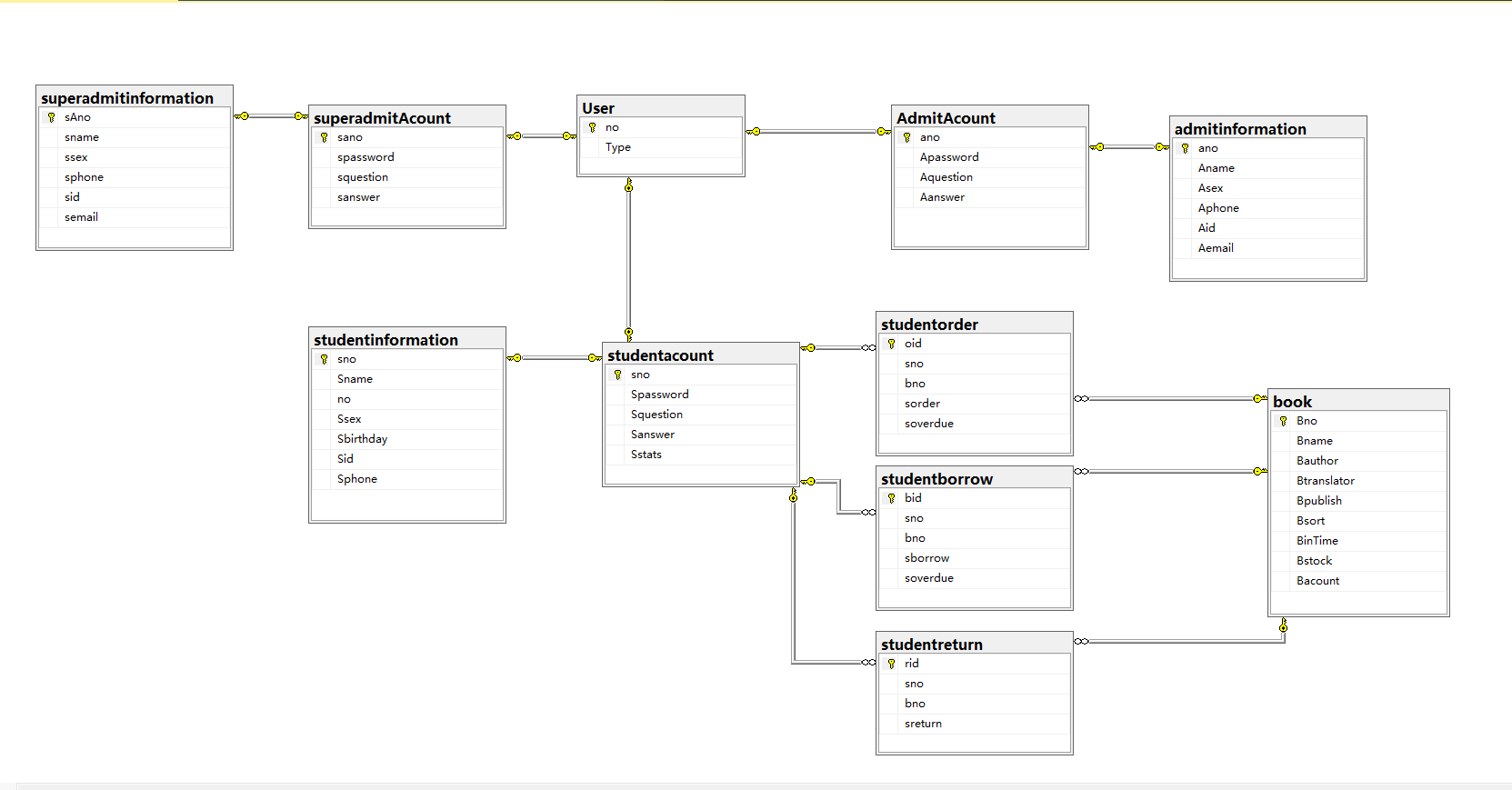The height and width of the screenshot is (790, 1512).
Task: Click the ssex column row
Action: point(135,157)
